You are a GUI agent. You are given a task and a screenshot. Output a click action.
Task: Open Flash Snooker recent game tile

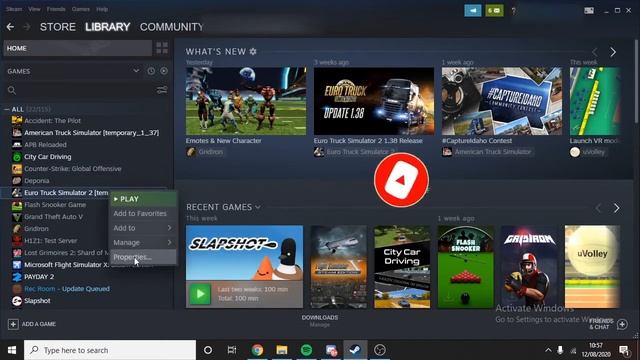pyautogui.click(x=466, y=267)
